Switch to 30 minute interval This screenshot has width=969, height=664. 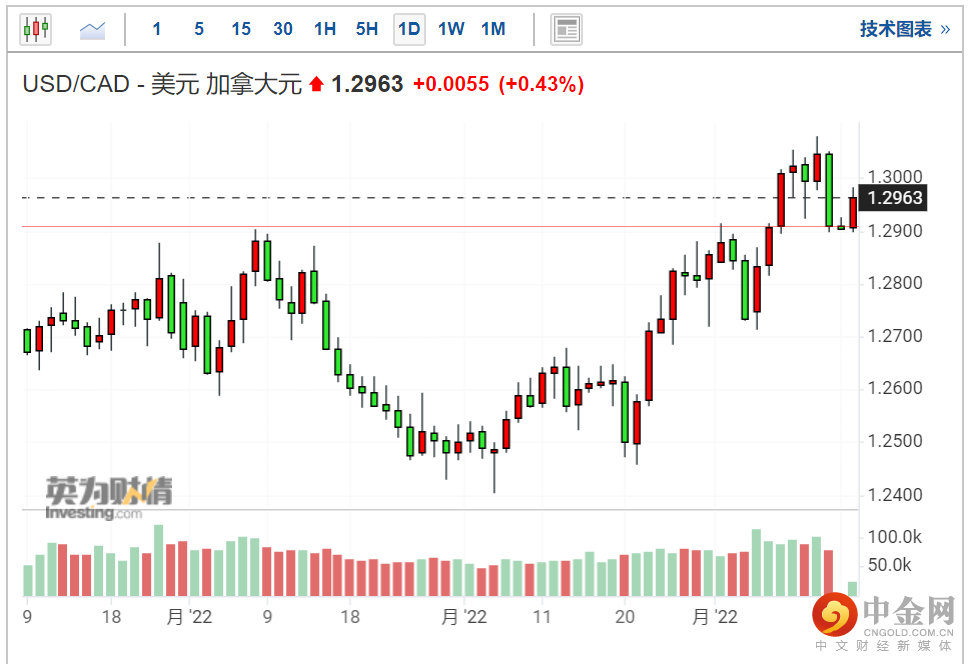click(283, 29)
